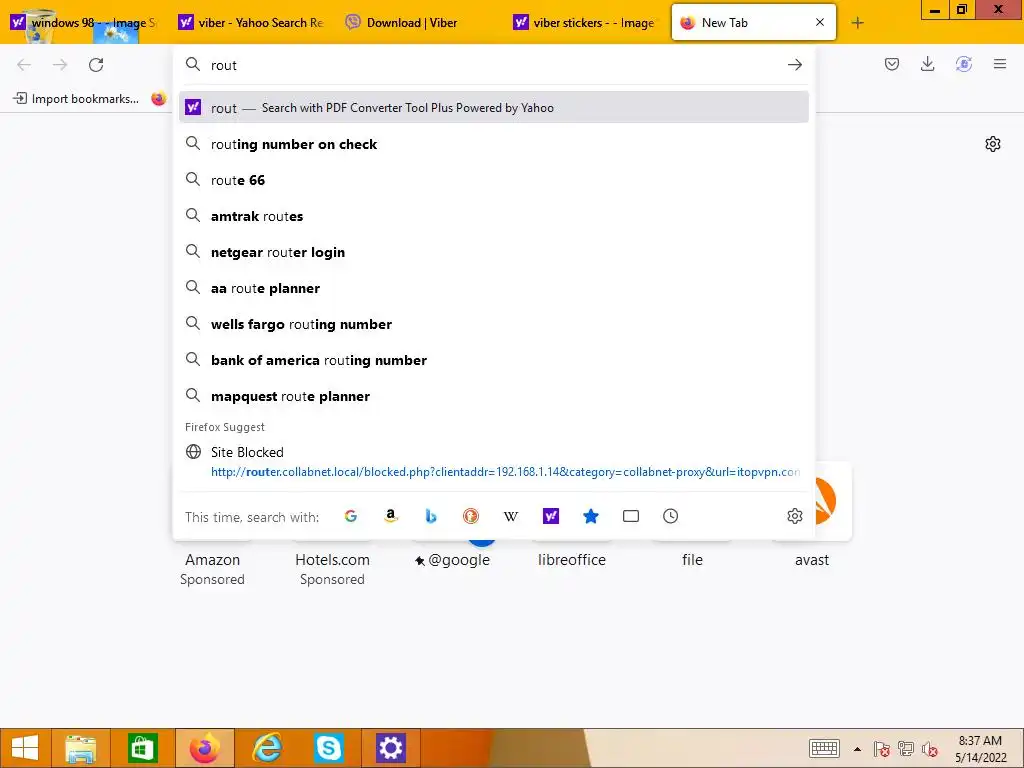Click the network tray icon
Image resolution: width=1024 pixels, height=768 pixels.
[906, 749]
